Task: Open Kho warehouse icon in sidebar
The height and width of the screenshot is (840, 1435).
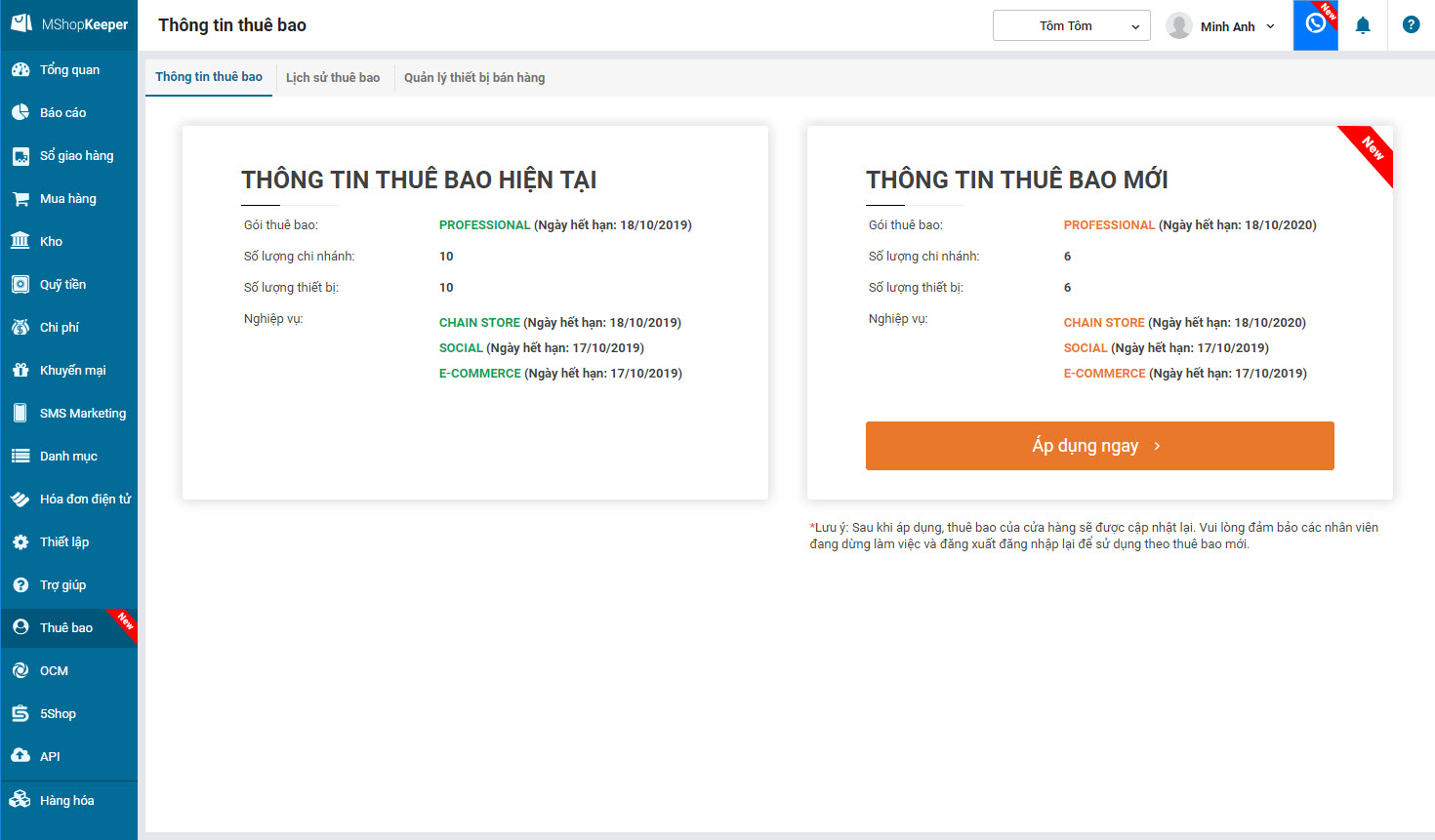Action: (20, 241)
